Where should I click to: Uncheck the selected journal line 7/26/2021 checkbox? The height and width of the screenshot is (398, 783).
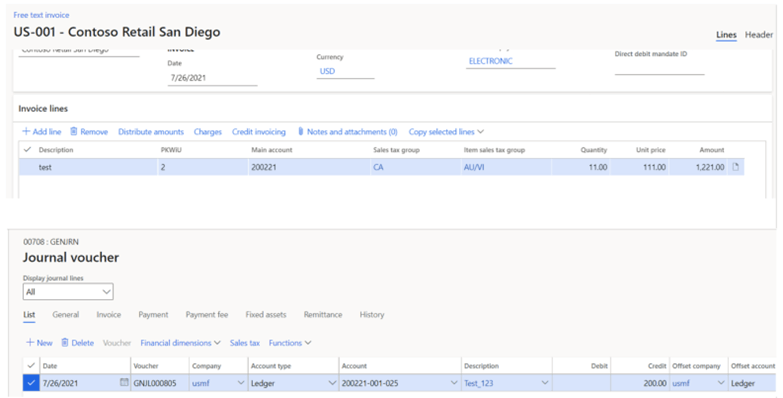(x=31, y=383)
